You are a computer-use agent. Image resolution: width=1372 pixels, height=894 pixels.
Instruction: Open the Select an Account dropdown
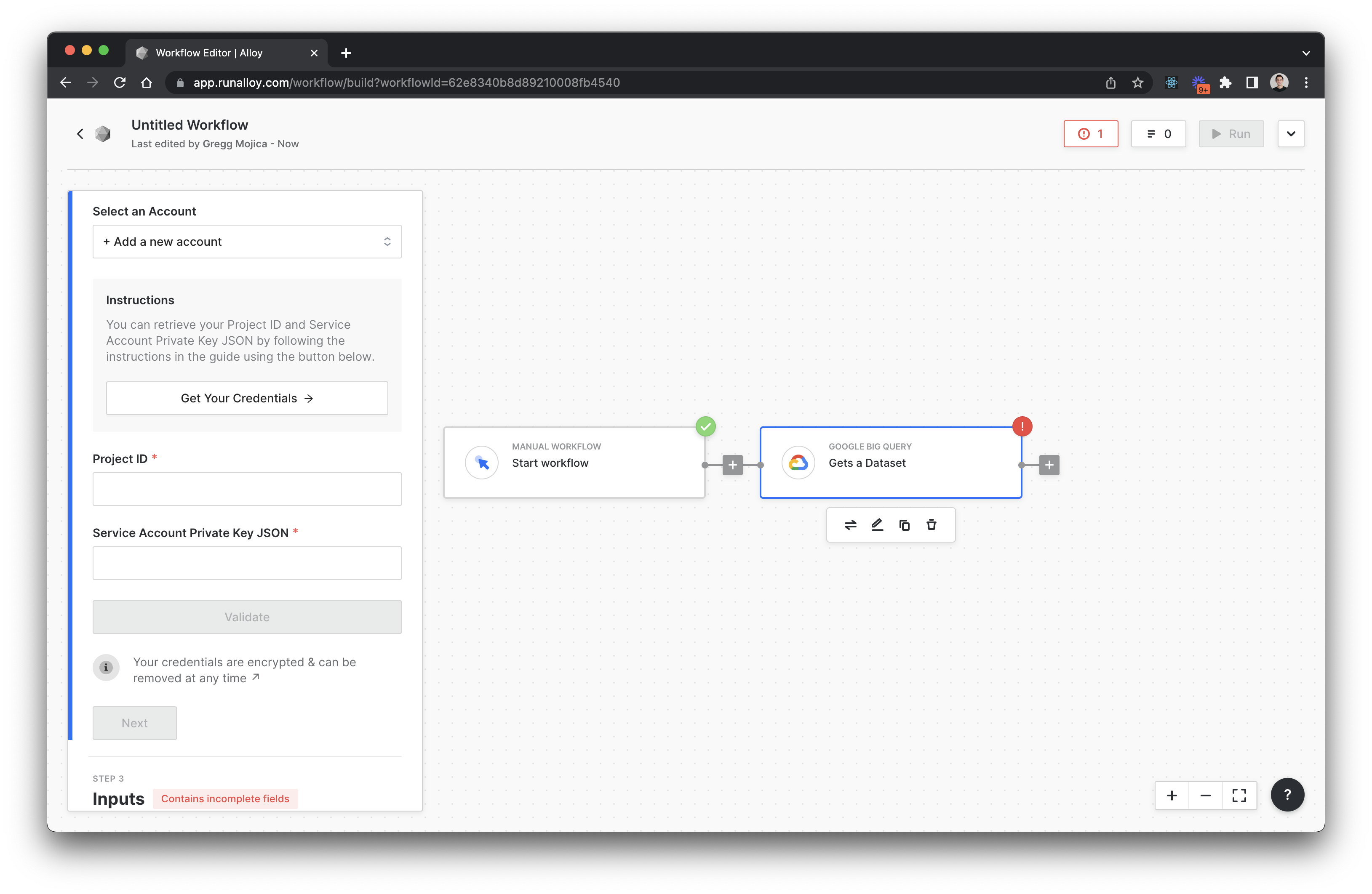(x=247, y=241)
